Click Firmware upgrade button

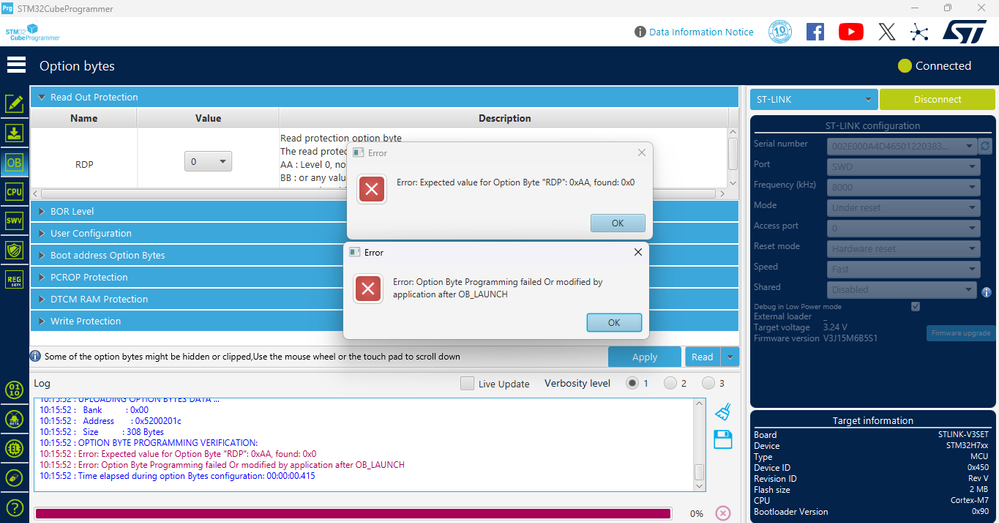click(x=960, y=333)
